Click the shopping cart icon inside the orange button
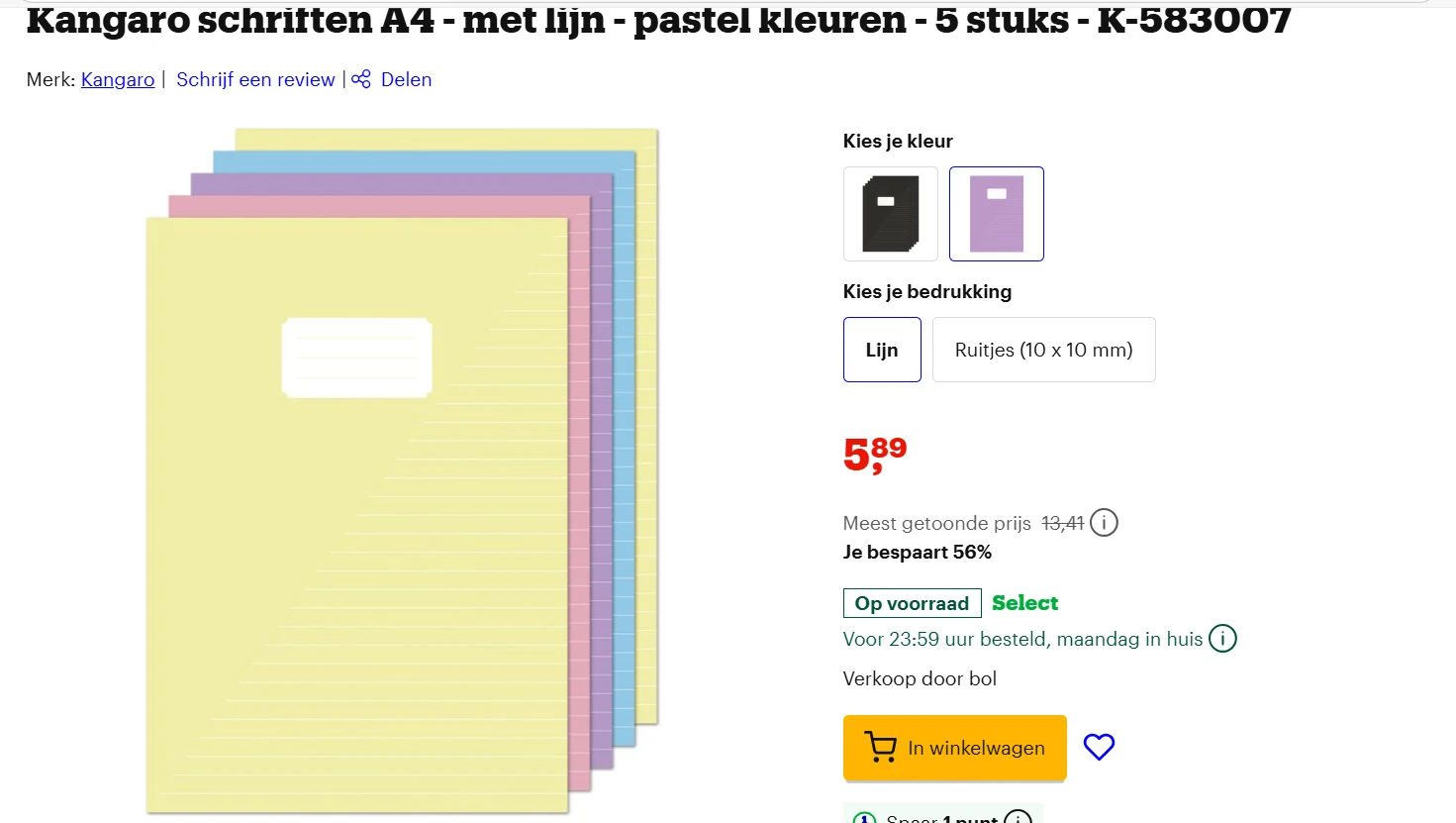Screen dimensions: 1456x823 pos(879,747)
